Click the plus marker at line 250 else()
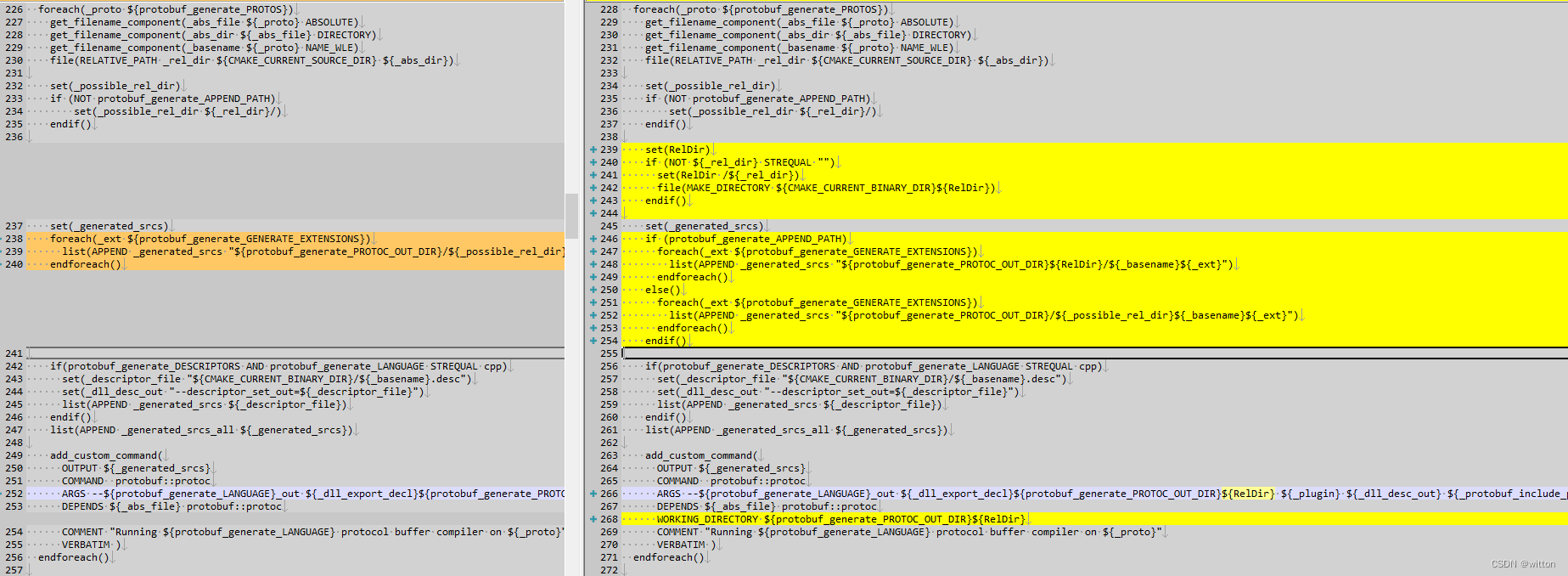This screenshot has width=1568, height=576. click(x=593, y=290)
